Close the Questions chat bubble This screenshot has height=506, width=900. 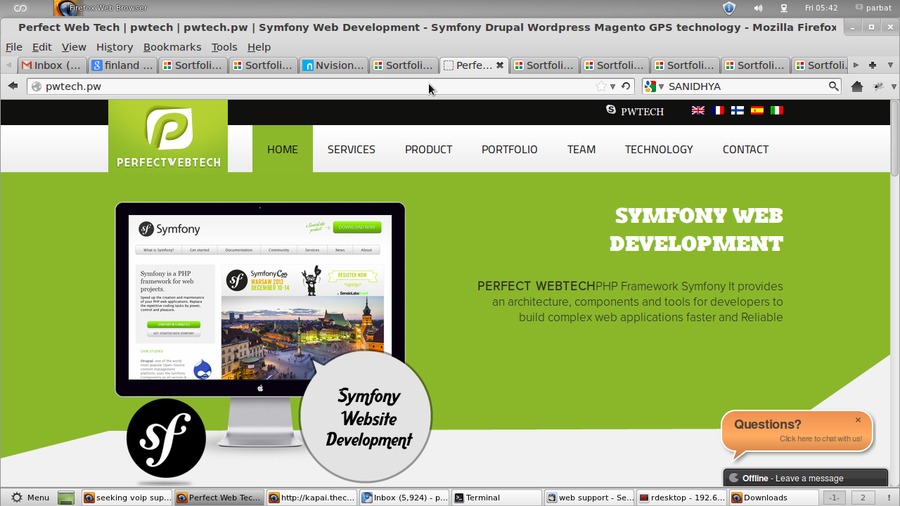pyautogui.click(x=858, y=420)
